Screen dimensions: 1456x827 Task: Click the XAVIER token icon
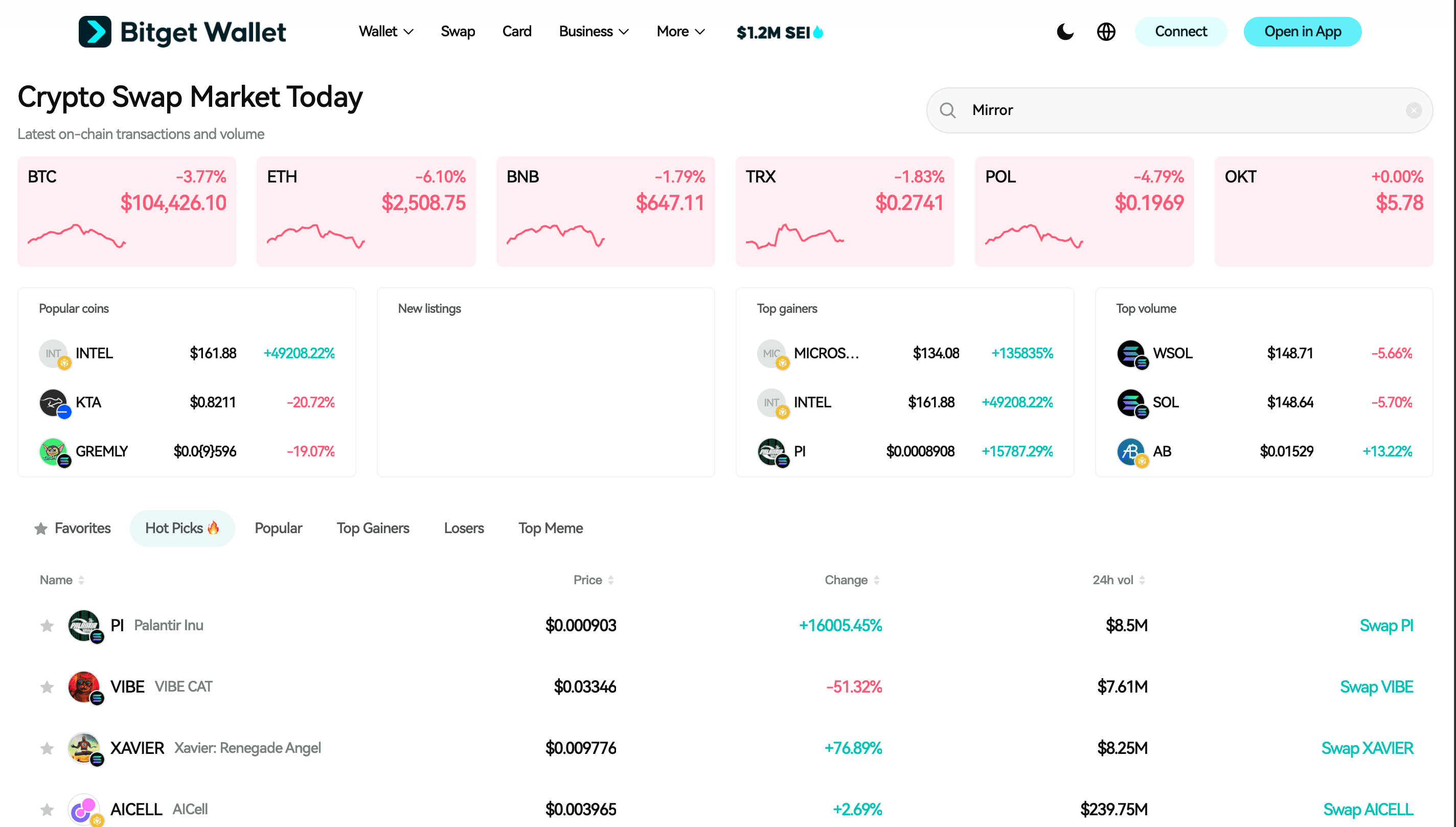point(85,749)
